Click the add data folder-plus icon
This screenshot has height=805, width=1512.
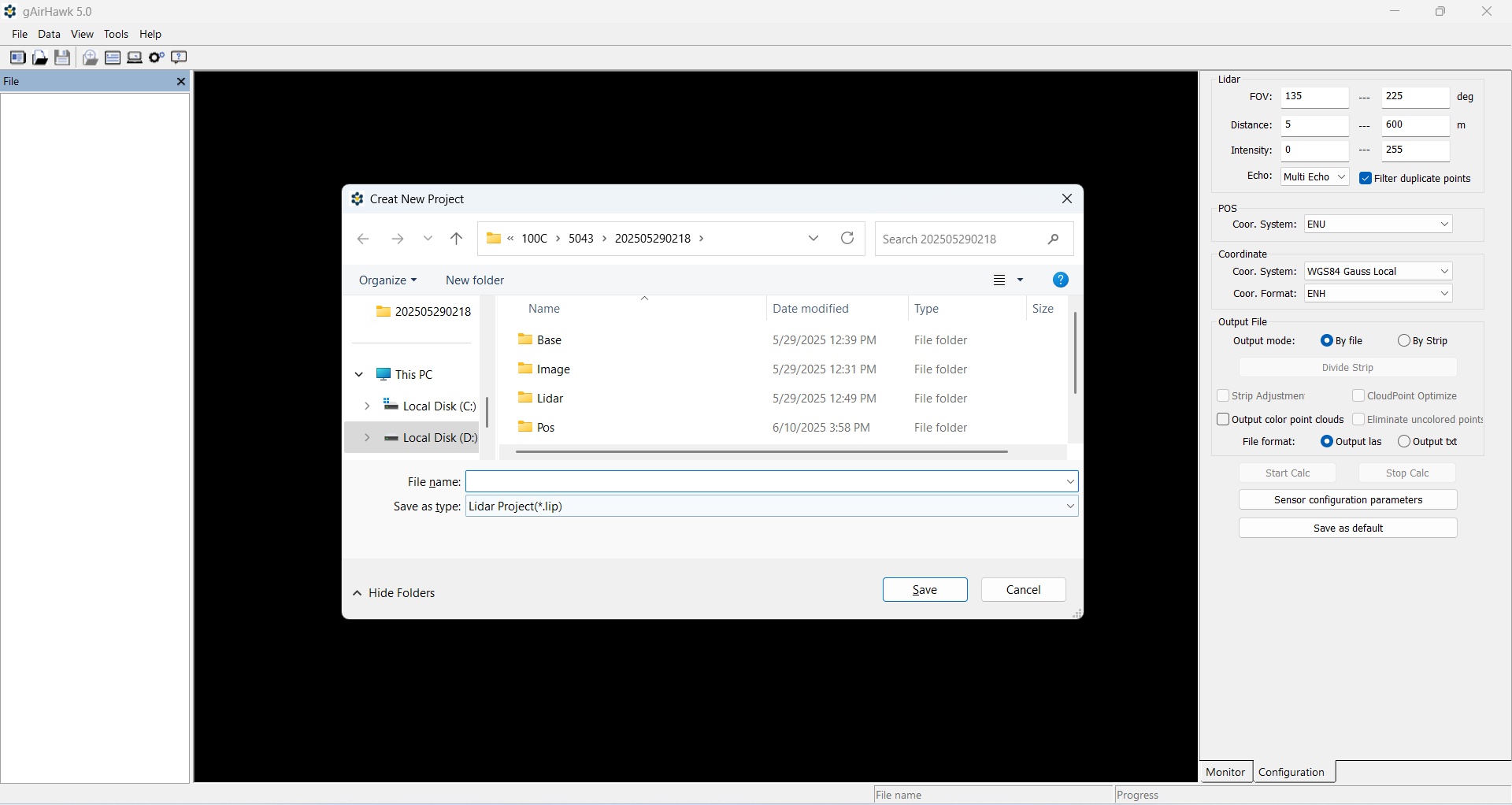[91, 57]
